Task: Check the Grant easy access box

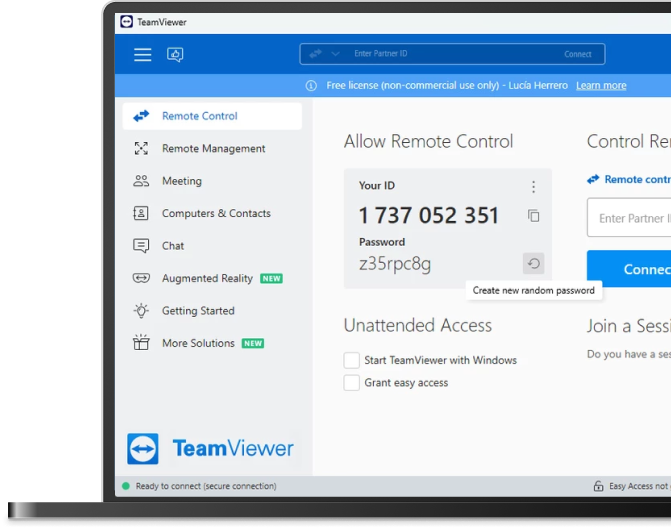Action: point(351,383)
